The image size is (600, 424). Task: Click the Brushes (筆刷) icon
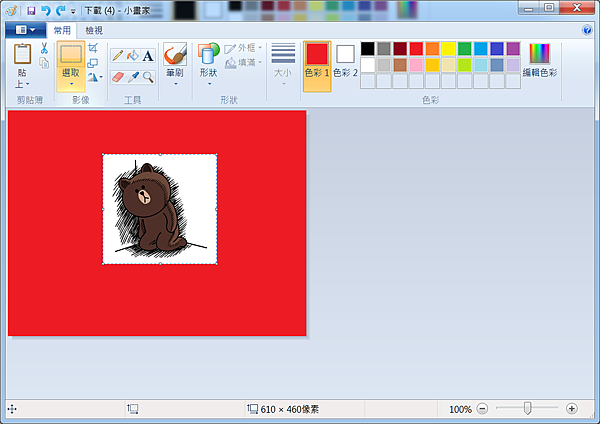[x=175, y=54]
